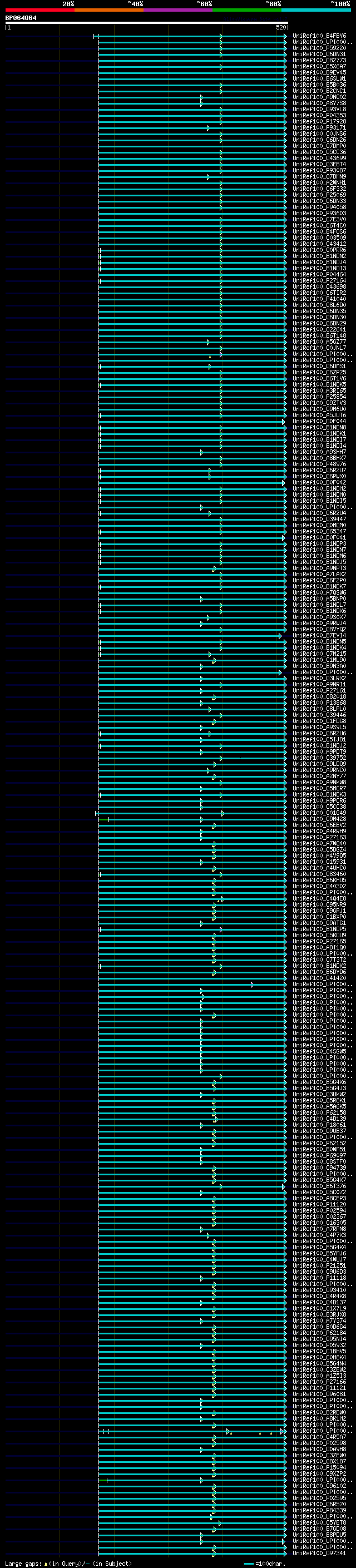
Task: Select hit label UniRef100_Q7M215
Action: pos(319,654)
